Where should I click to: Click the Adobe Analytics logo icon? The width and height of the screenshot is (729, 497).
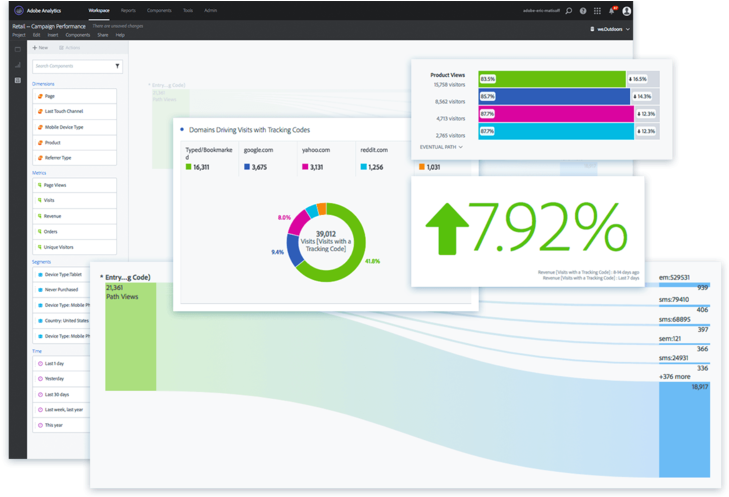19,10
